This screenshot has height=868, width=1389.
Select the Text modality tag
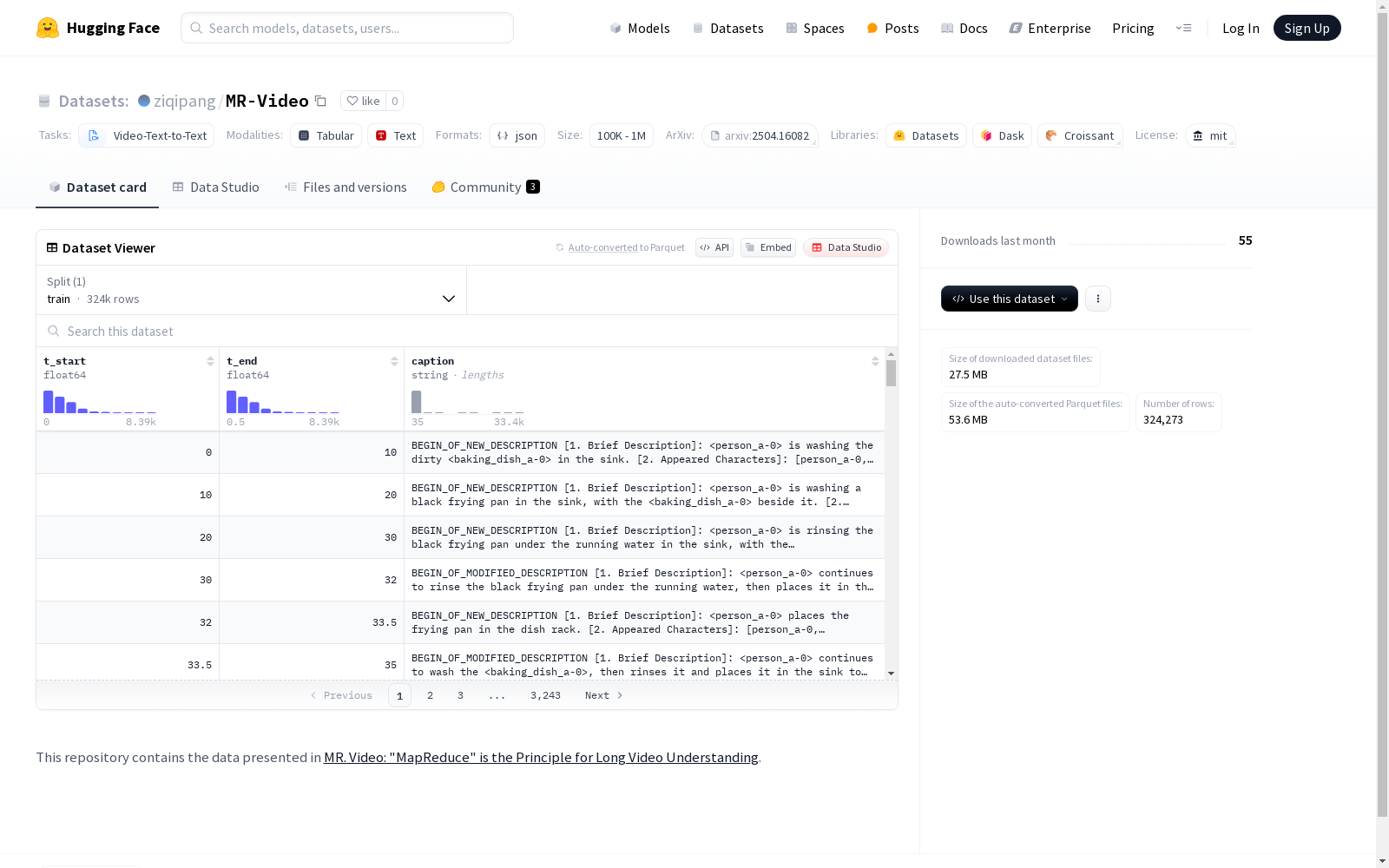coord(395,135)
